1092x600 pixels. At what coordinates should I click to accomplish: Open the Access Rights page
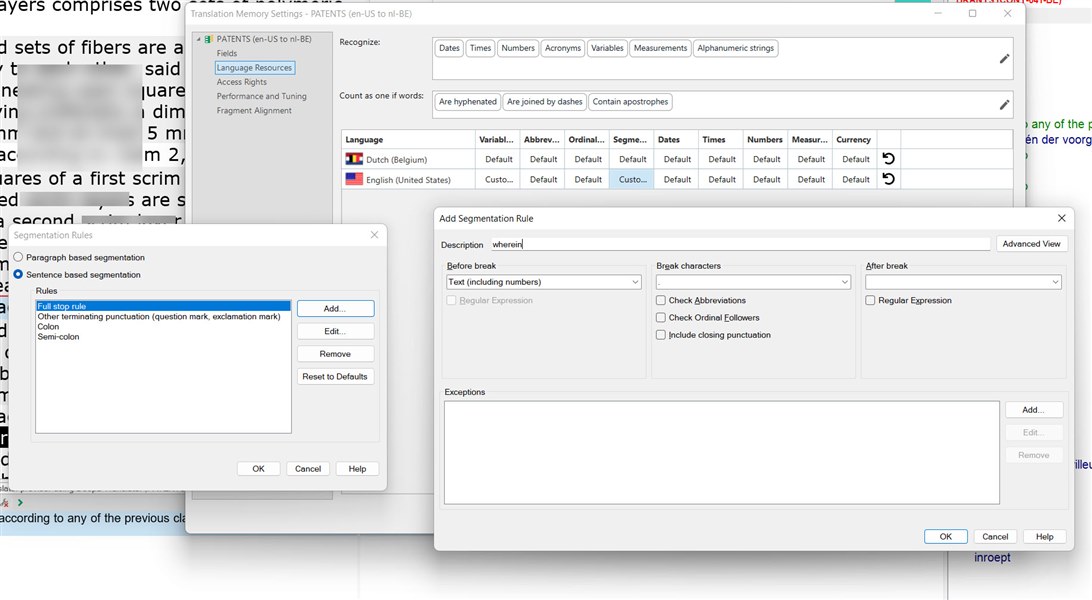tap(243, 82)
